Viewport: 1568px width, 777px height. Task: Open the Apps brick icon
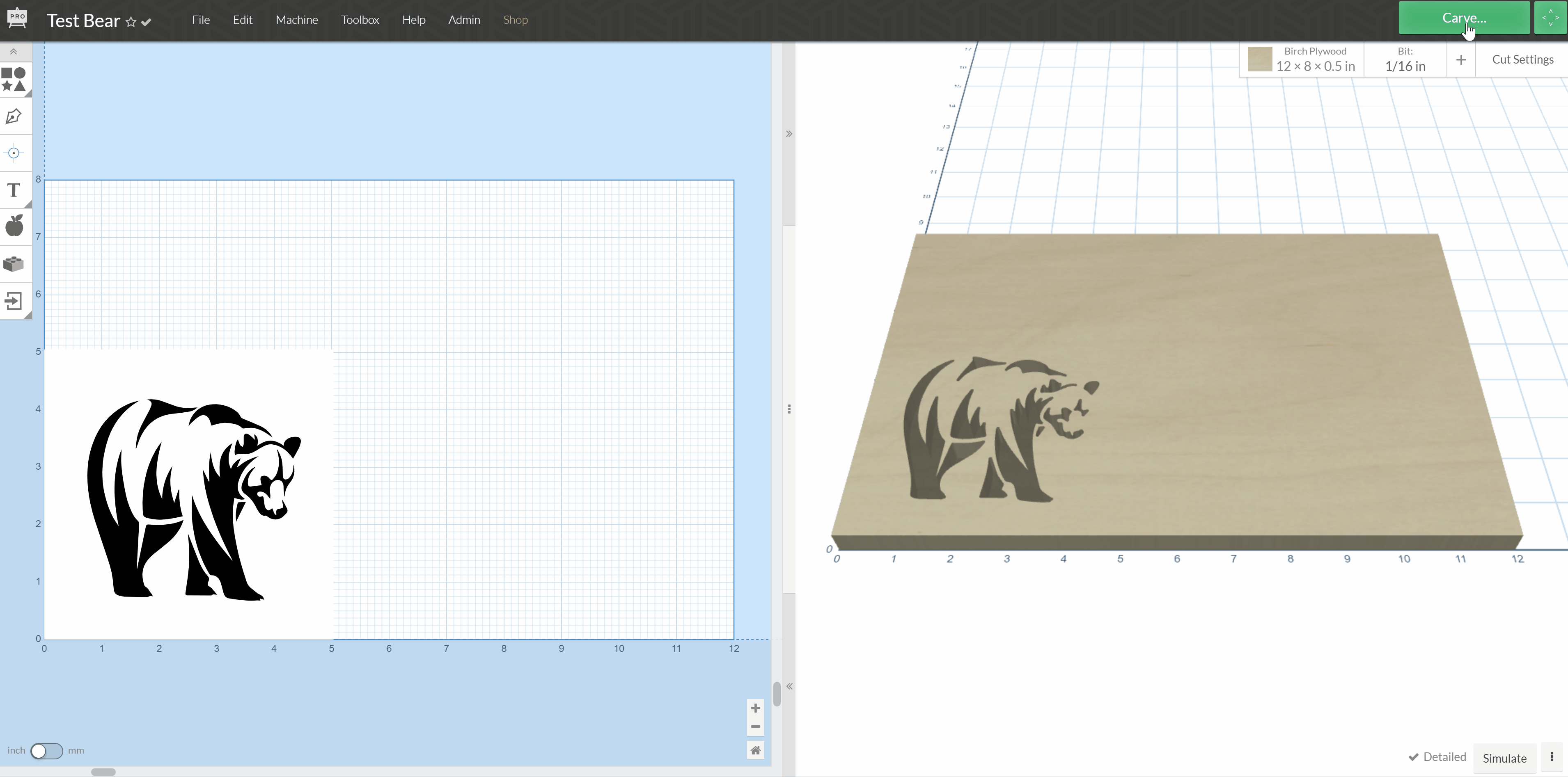coord(14,264)
